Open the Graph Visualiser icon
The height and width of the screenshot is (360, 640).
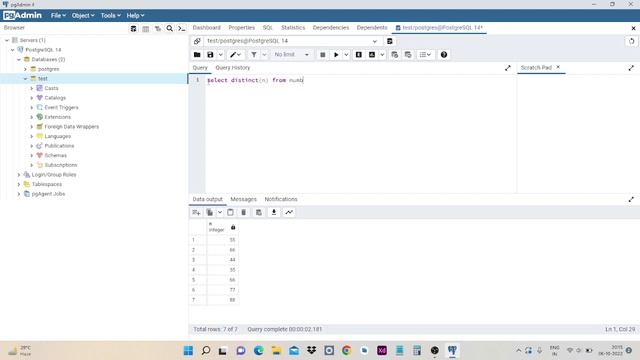289,212
